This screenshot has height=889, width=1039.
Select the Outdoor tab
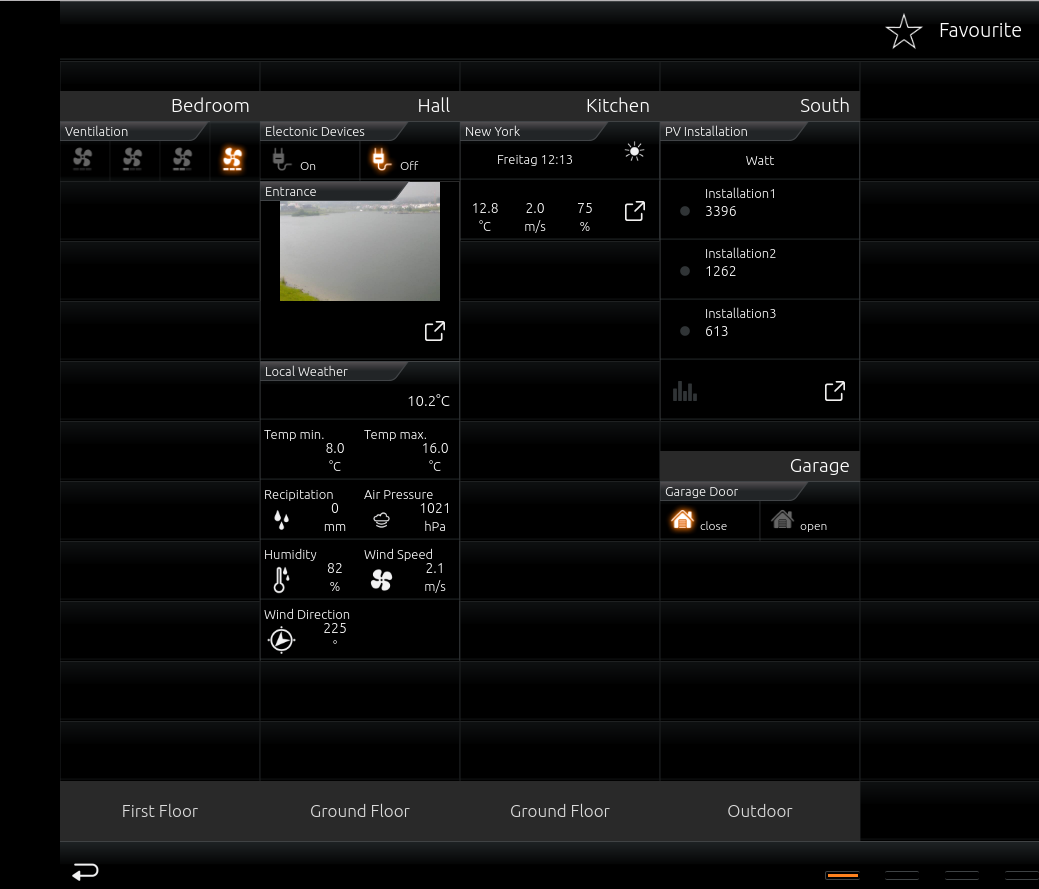click(760, 811)
